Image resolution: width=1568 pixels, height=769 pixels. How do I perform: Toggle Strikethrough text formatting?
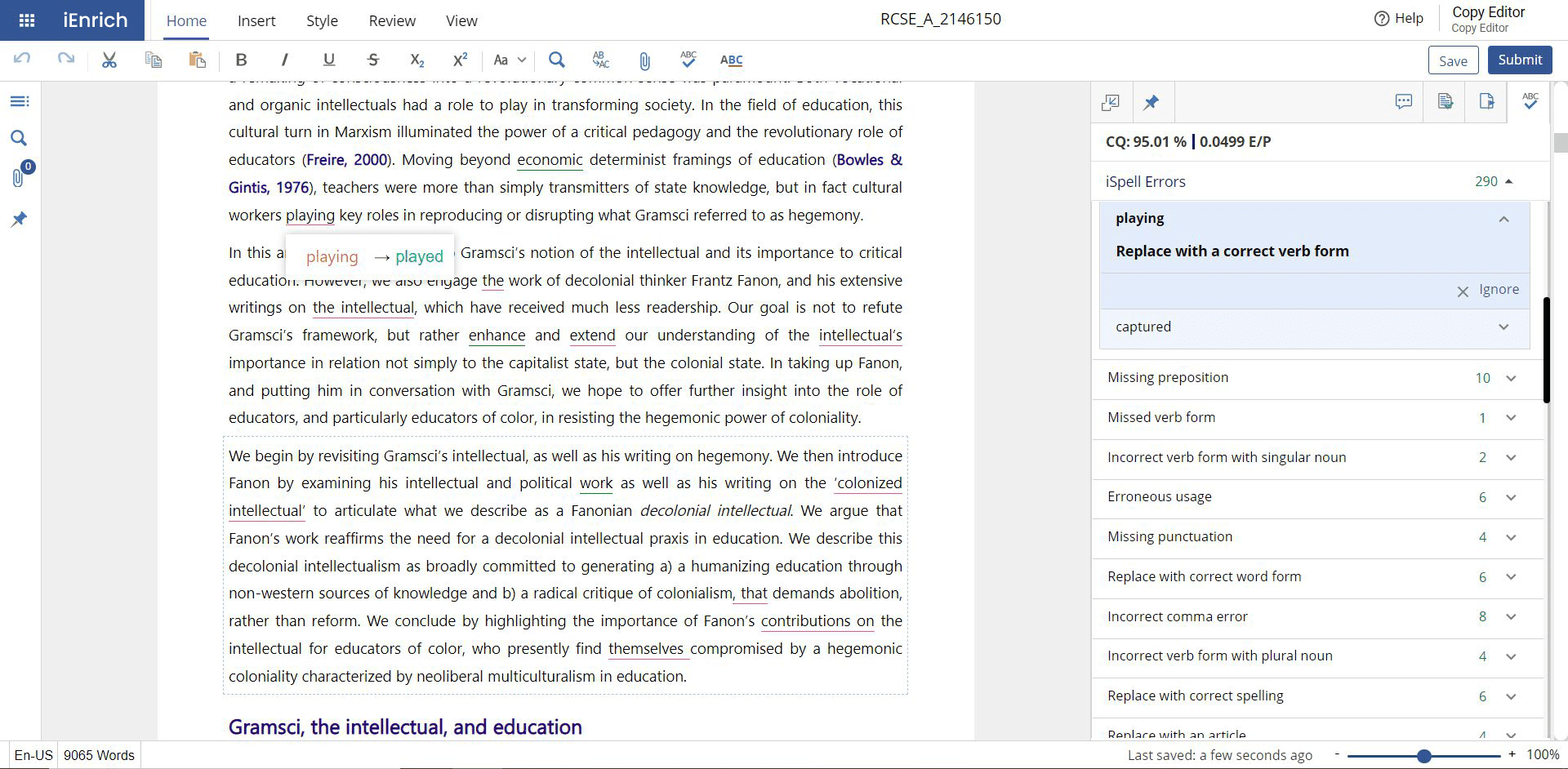point(373,60)
